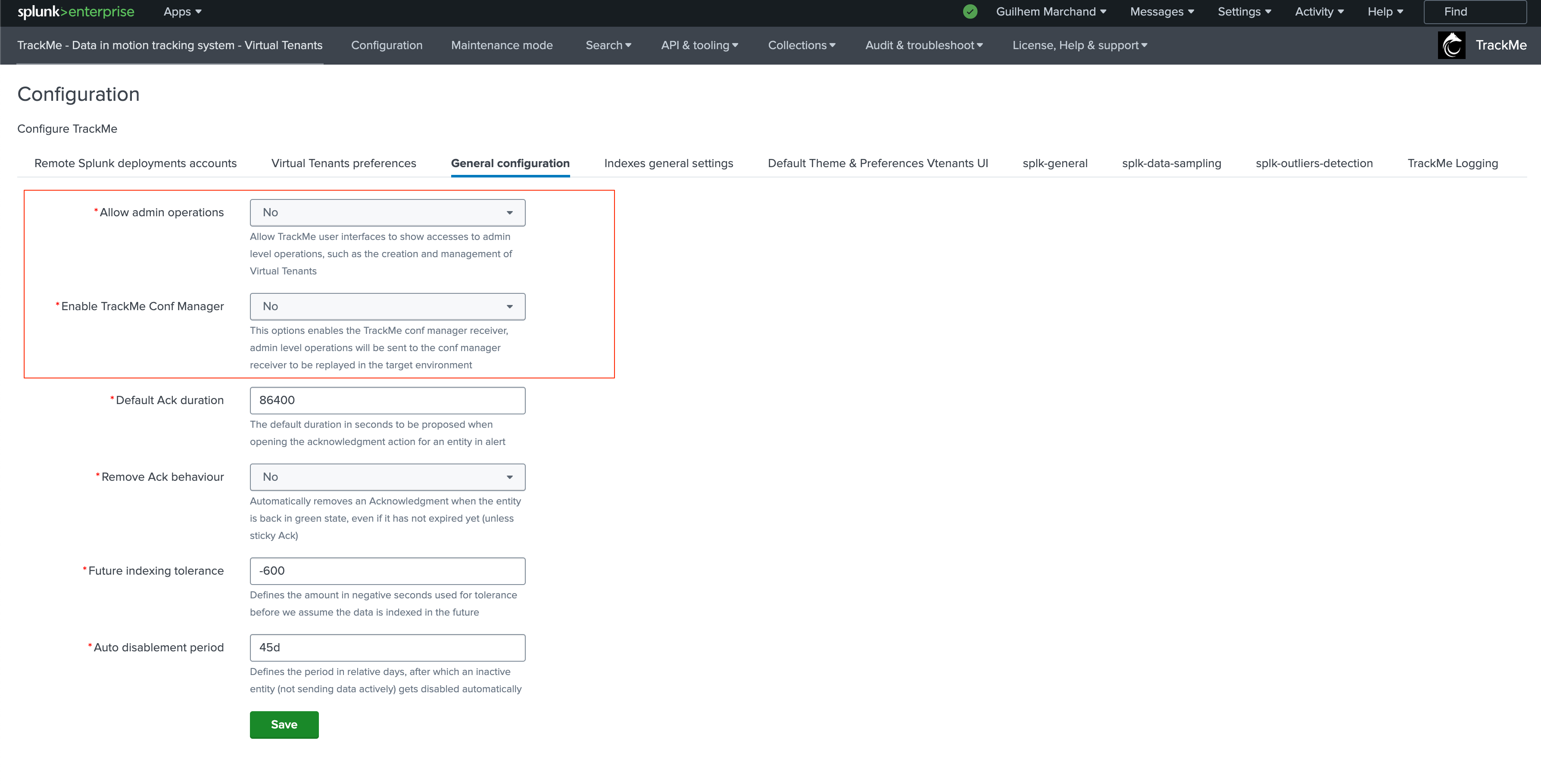Click the green health status checkmark icon
The height and width of the screenshot is (784, 1541).
pos(970,11)
